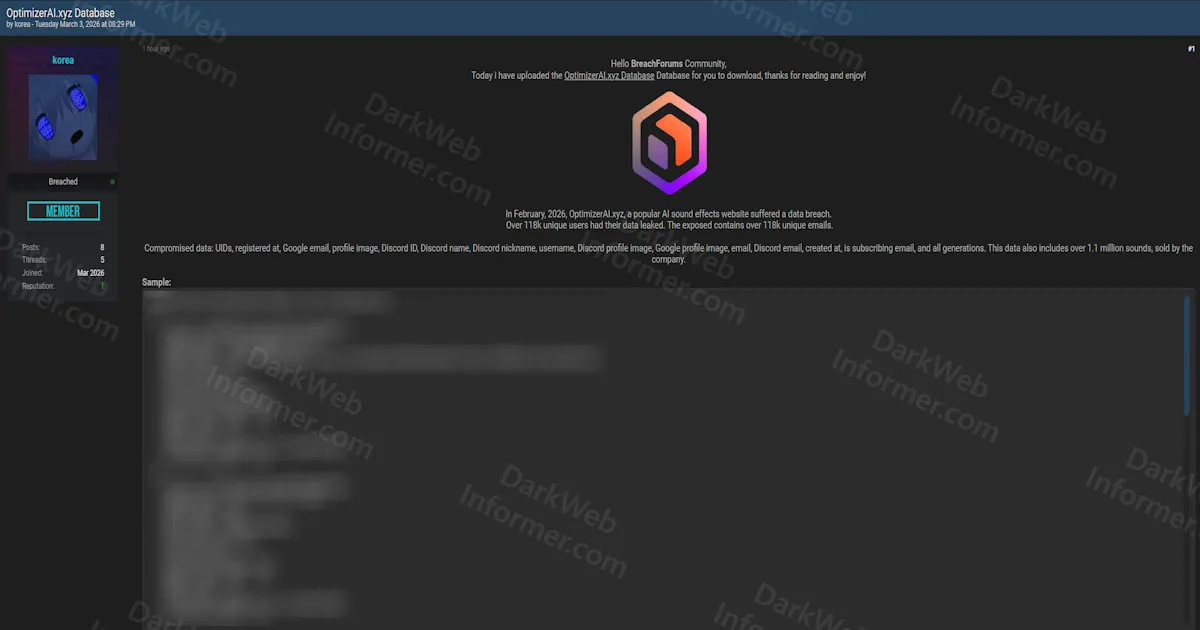Click the threads count showing 5
This screenshot has width=1200, height=630.
[100, 259]
